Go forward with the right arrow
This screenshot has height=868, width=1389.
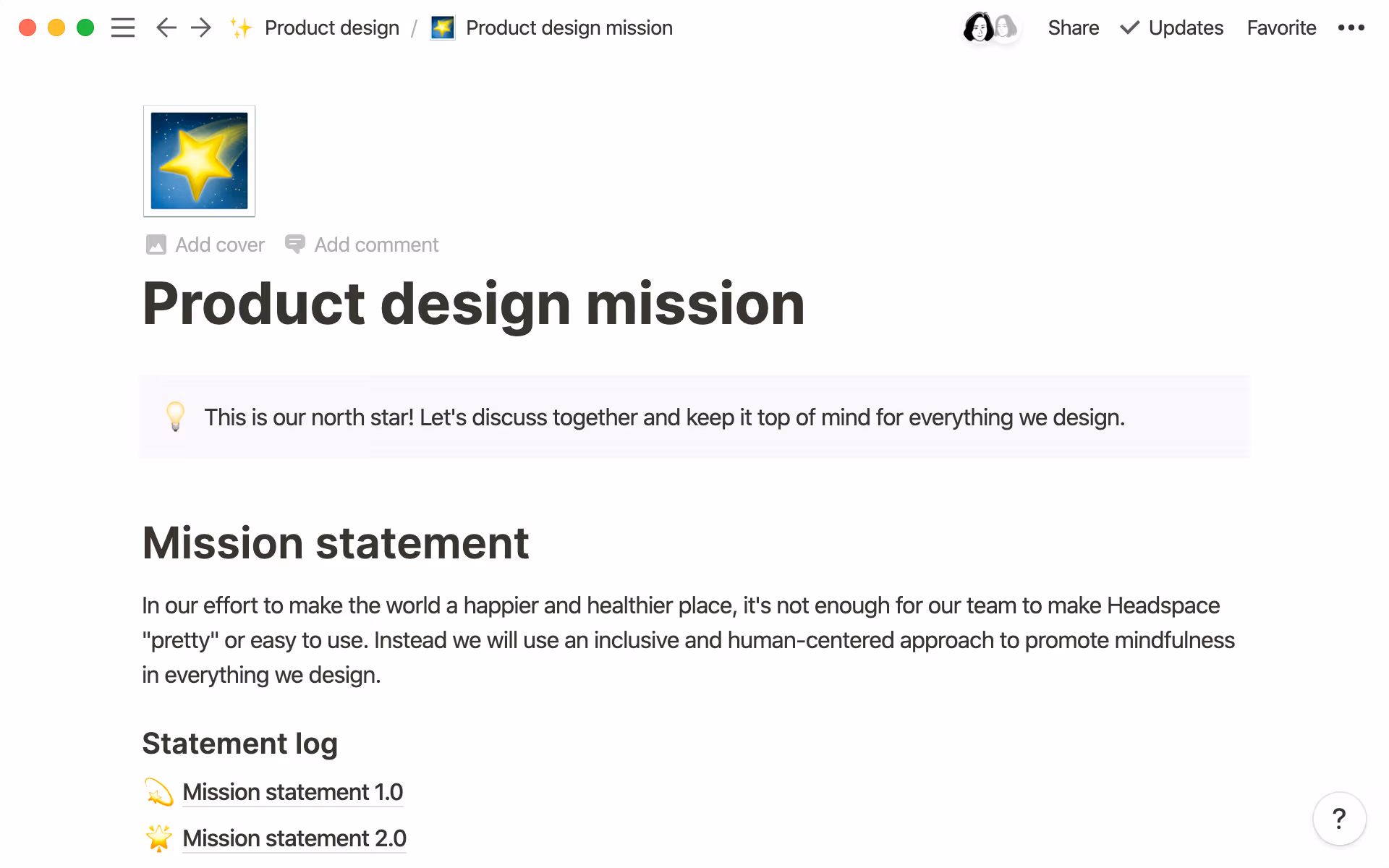pos(201,27)
